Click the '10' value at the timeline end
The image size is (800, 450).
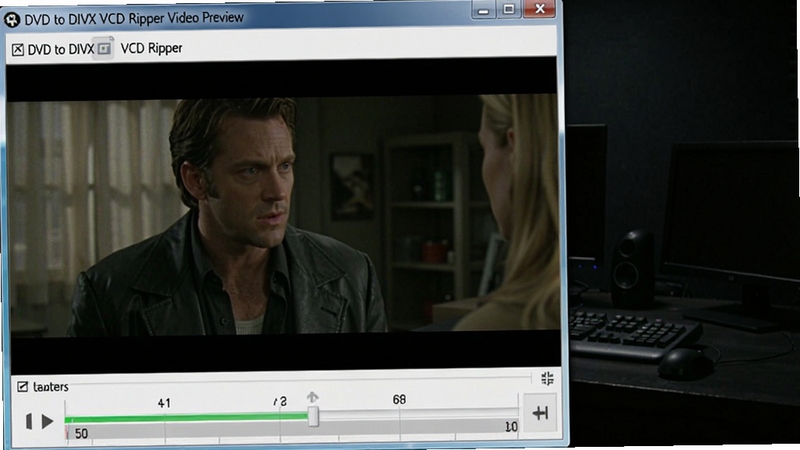point(511,427)
